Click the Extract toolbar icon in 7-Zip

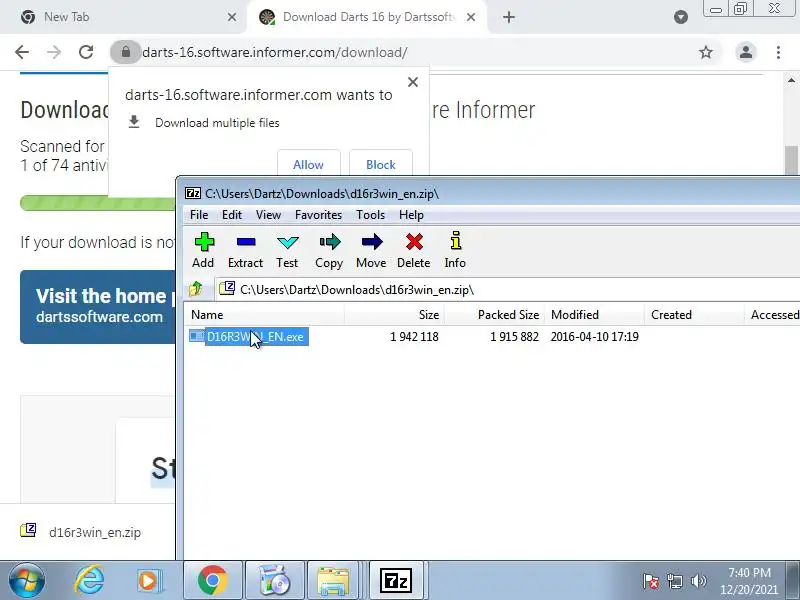point(245,250)
